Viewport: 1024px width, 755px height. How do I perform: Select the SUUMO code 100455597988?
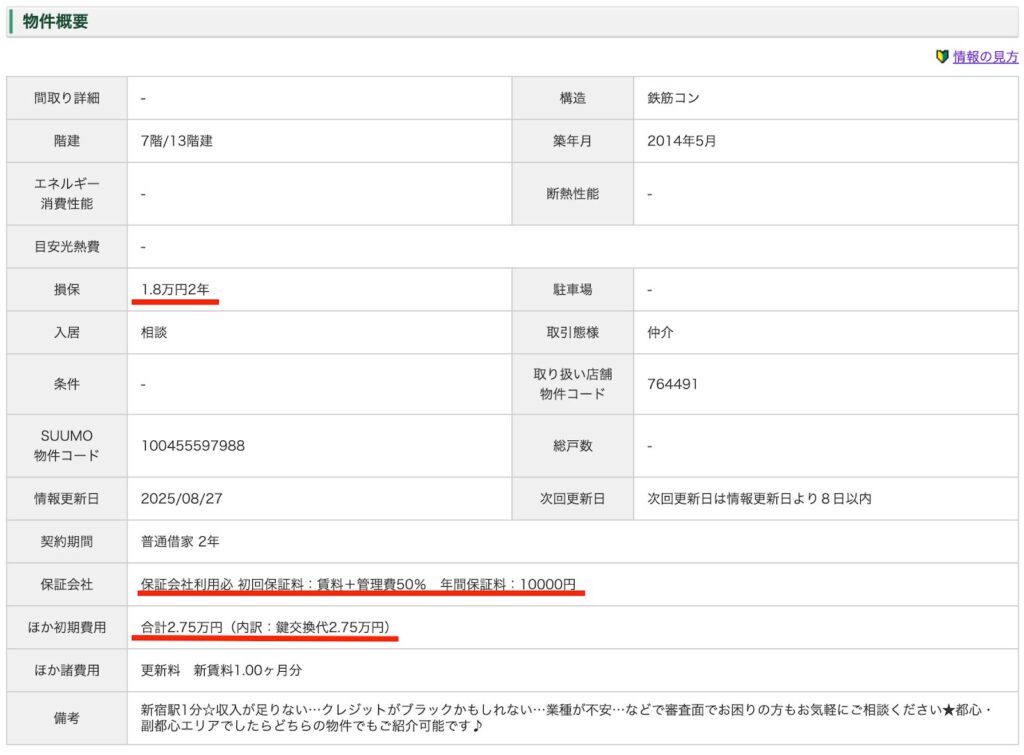[x=193, y=446]
